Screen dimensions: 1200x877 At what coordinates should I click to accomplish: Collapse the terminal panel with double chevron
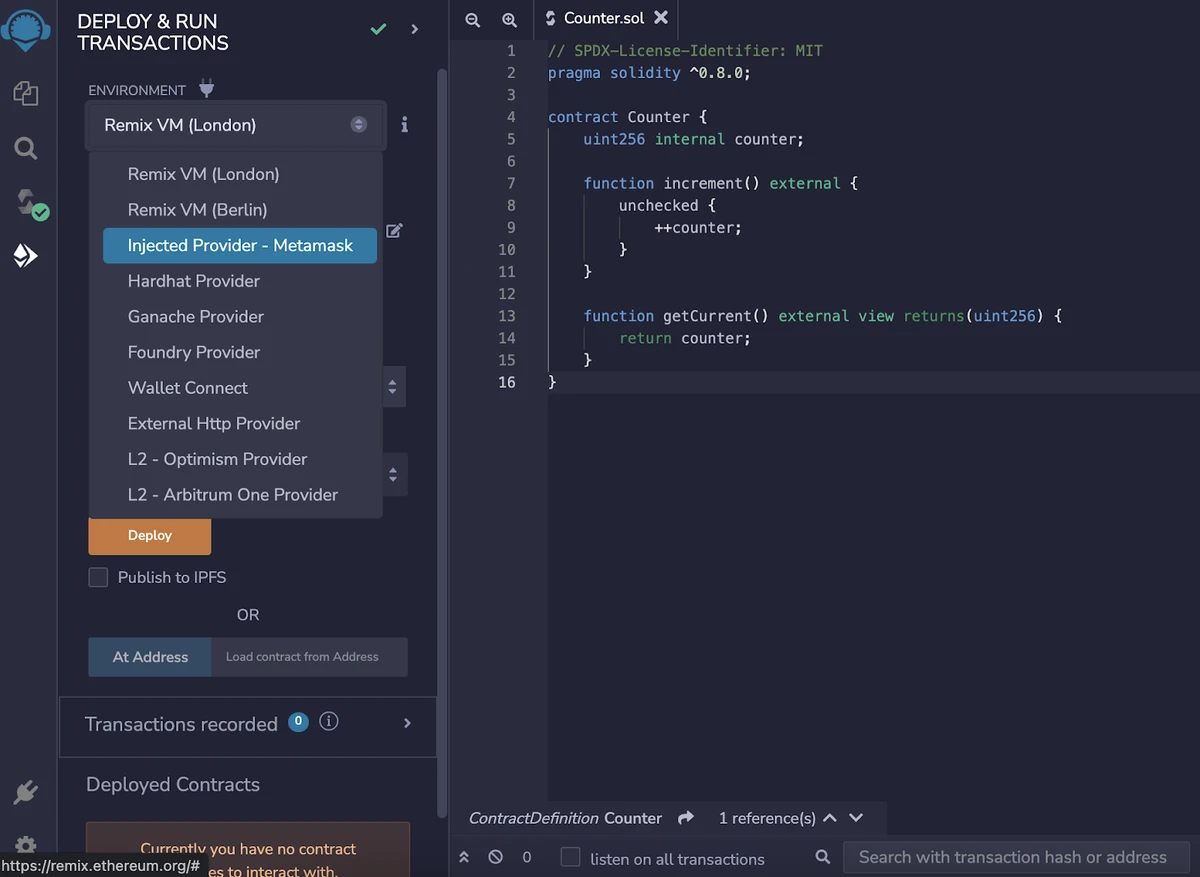point(464,857)
